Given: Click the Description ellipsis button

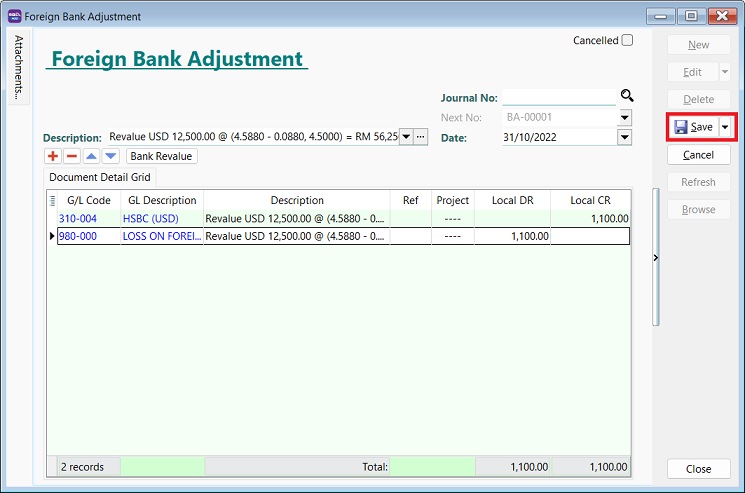Looking at the screenshot, I should [421, 137].
